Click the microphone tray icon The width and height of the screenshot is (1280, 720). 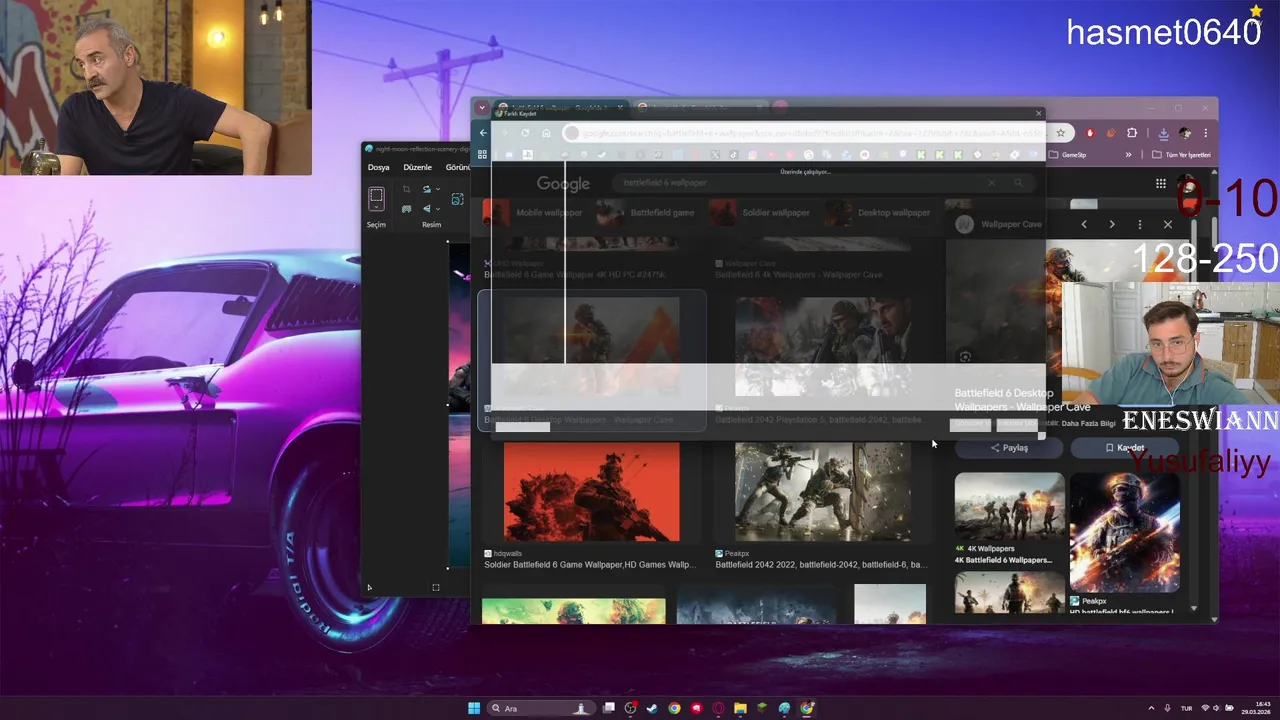point(1167,708)
